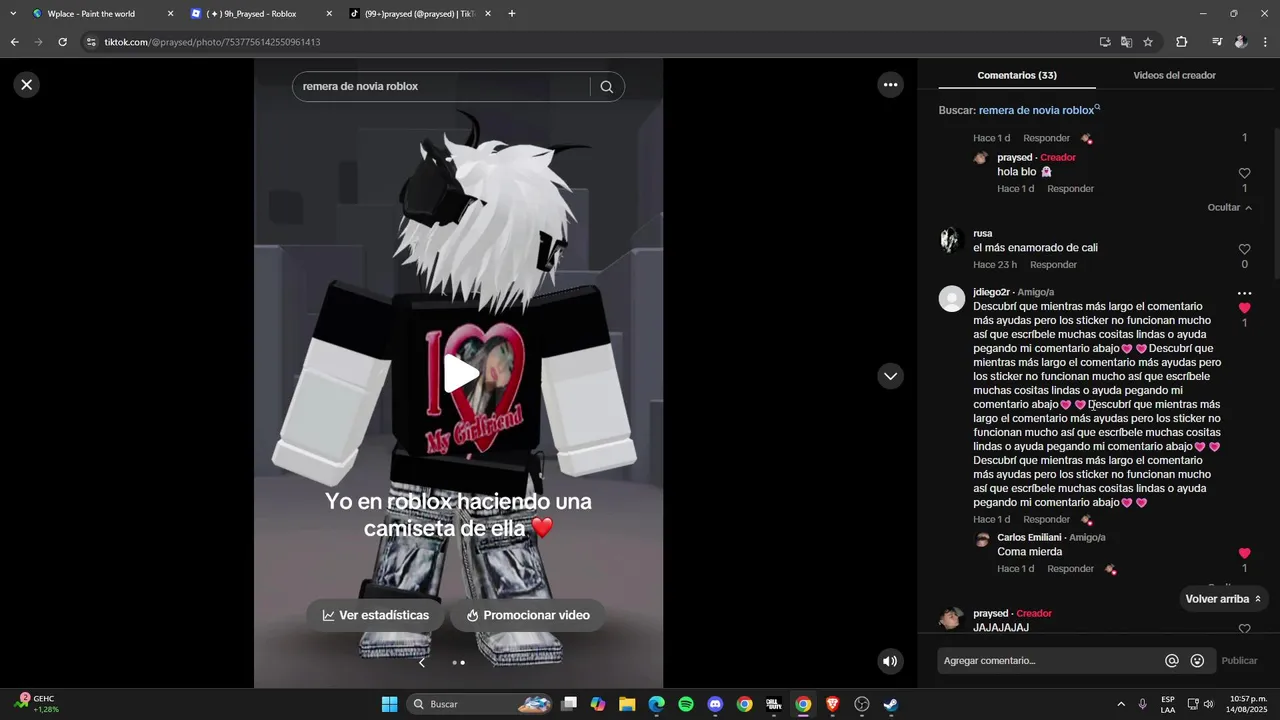Image resolution: width=1280 pixels, height=720 pixels.
Task: Switch to the Videos del creador tab
Action: pyautogui.click(x=1174, y=75)
